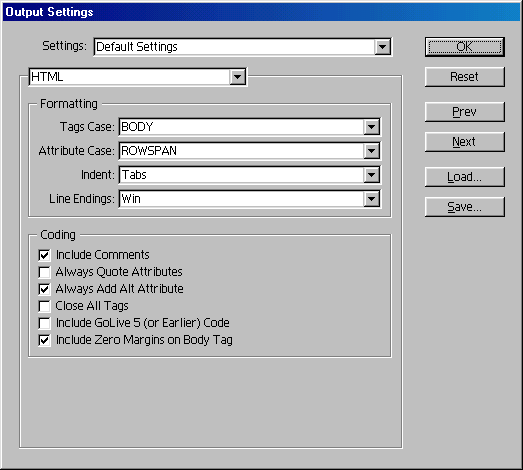Disable Always Add Alt Attribute
Screen dimensions: 523x470
click(44, 289)
